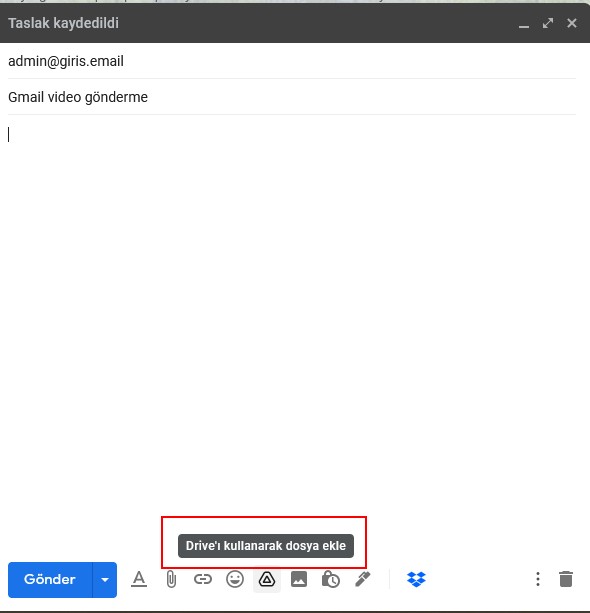This screenshot has width=590, height=613.
Task: Close the compose window with X
Action: pos(572,23)
